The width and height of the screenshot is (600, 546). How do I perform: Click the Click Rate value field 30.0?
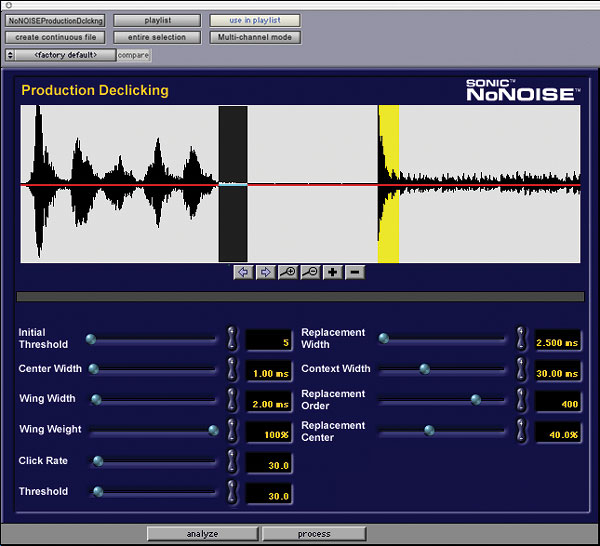coord(269,463)
